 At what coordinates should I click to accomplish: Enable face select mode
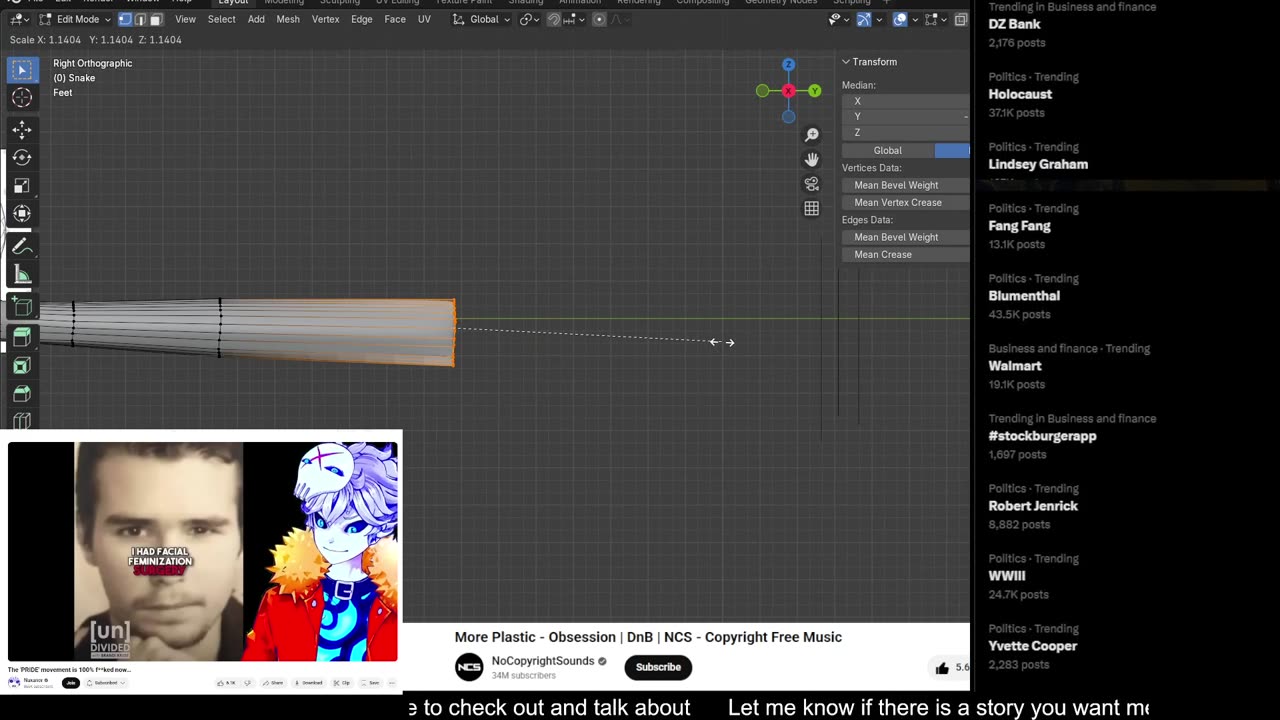point(155,19)
